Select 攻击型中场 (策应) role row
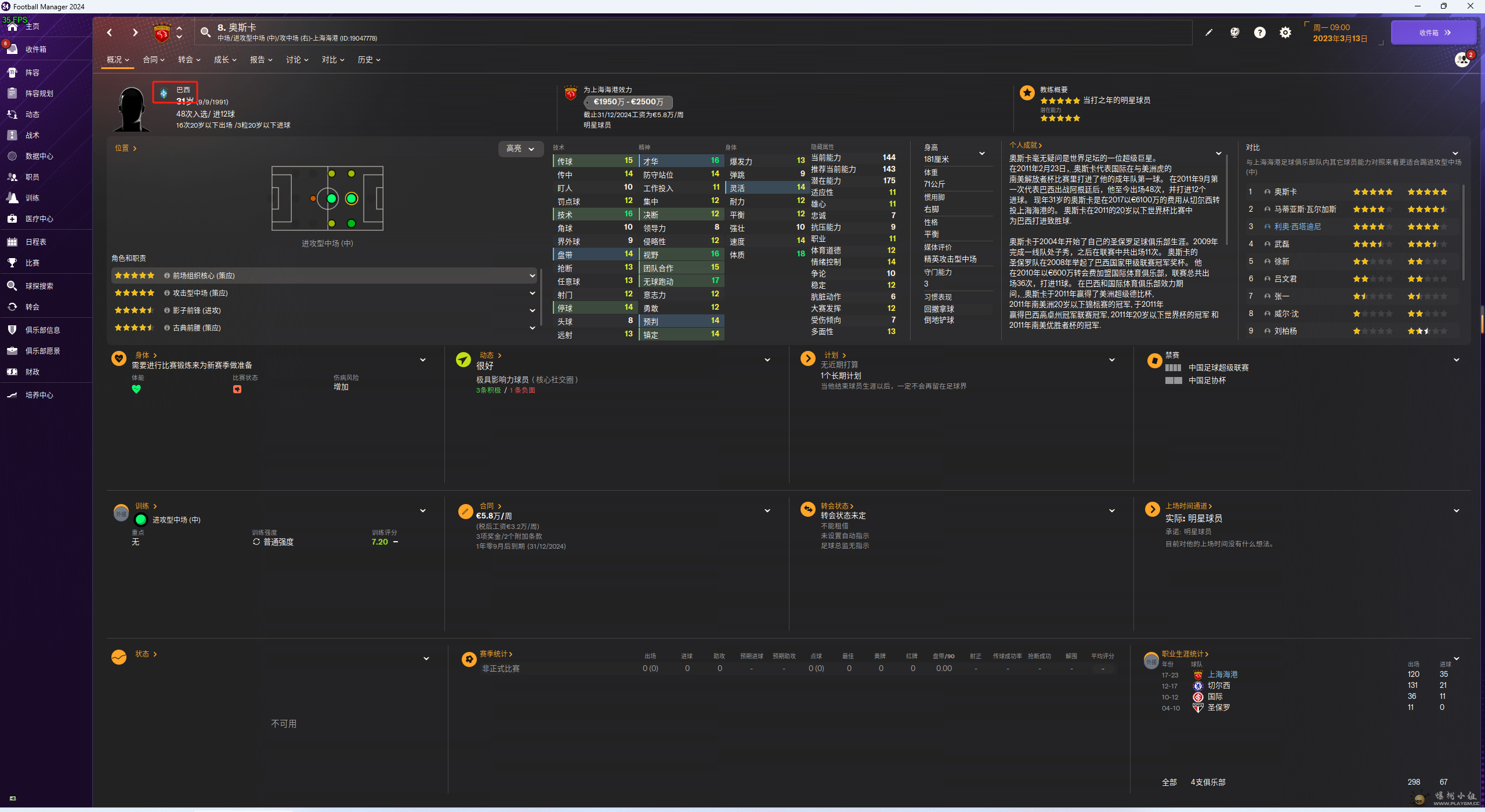1485x812 pixels. coord(200,293)
